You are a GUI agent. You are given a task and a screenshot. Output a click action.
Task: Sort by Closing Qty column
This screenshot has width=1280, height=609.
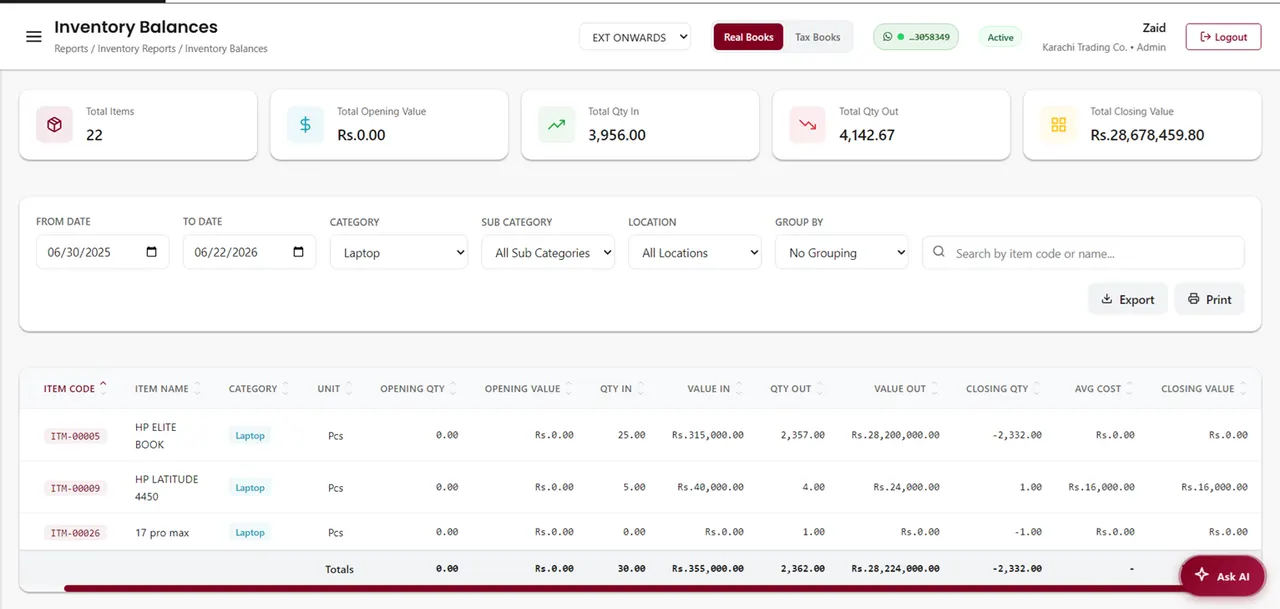click(x=1004, y=388)
